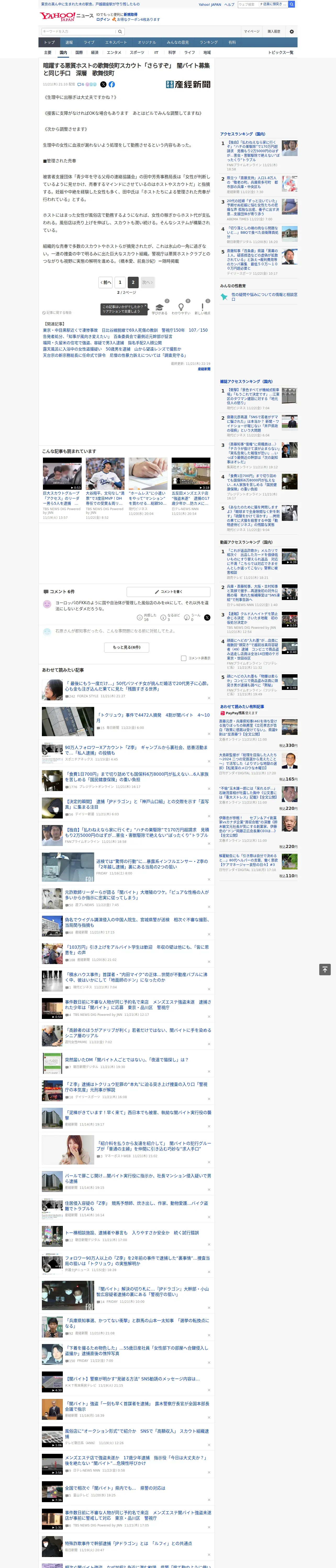The image size is (336, 1568).
Task: Click the ログイン link in header
Action: click(x=103, y=20)
